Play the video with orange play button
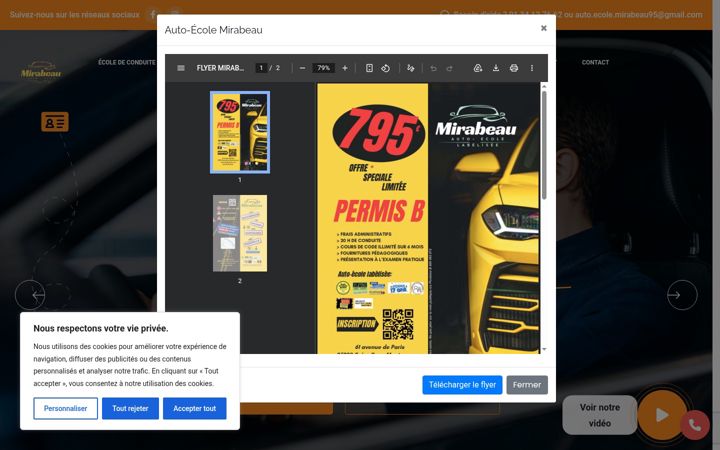The width and height of the screenshot is (720, 450). 662,415
